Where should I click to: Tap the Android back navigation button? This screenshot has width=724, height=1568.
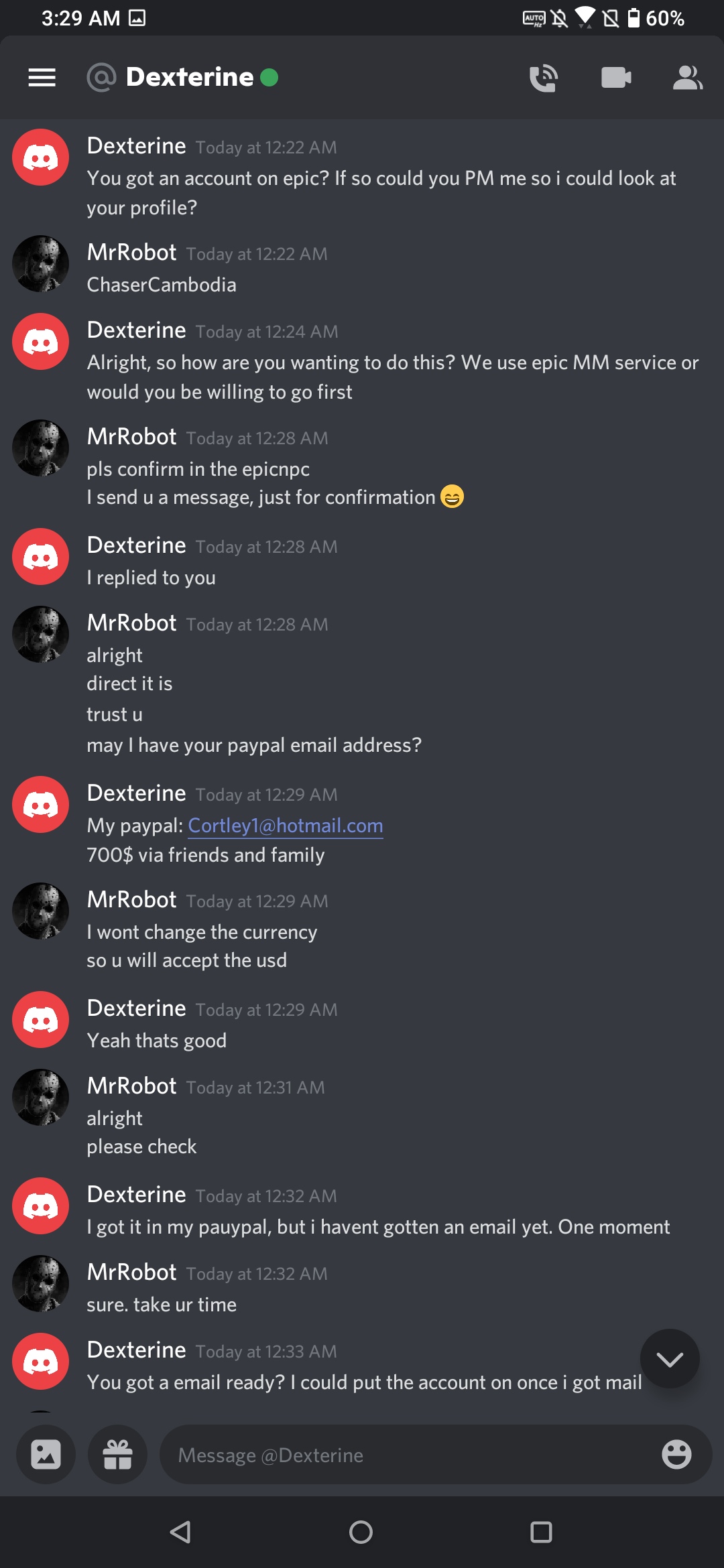click(x=181, y=1532)
